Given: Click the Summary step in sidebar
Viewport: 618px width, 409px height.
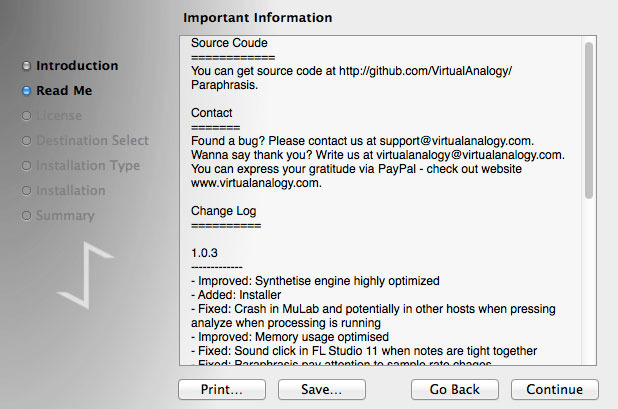Looking at the screenshot, I should click(65, 215).
